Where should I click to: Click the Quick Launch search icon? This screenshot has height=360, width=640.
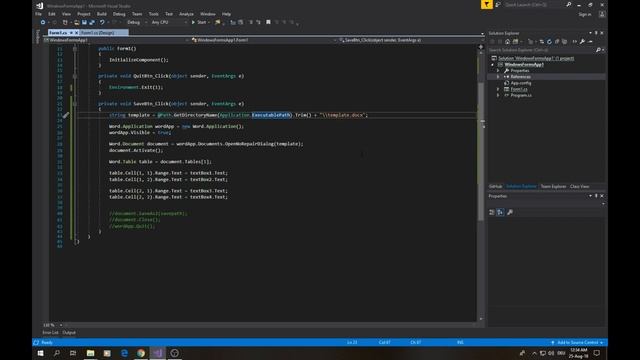point(569,4)
